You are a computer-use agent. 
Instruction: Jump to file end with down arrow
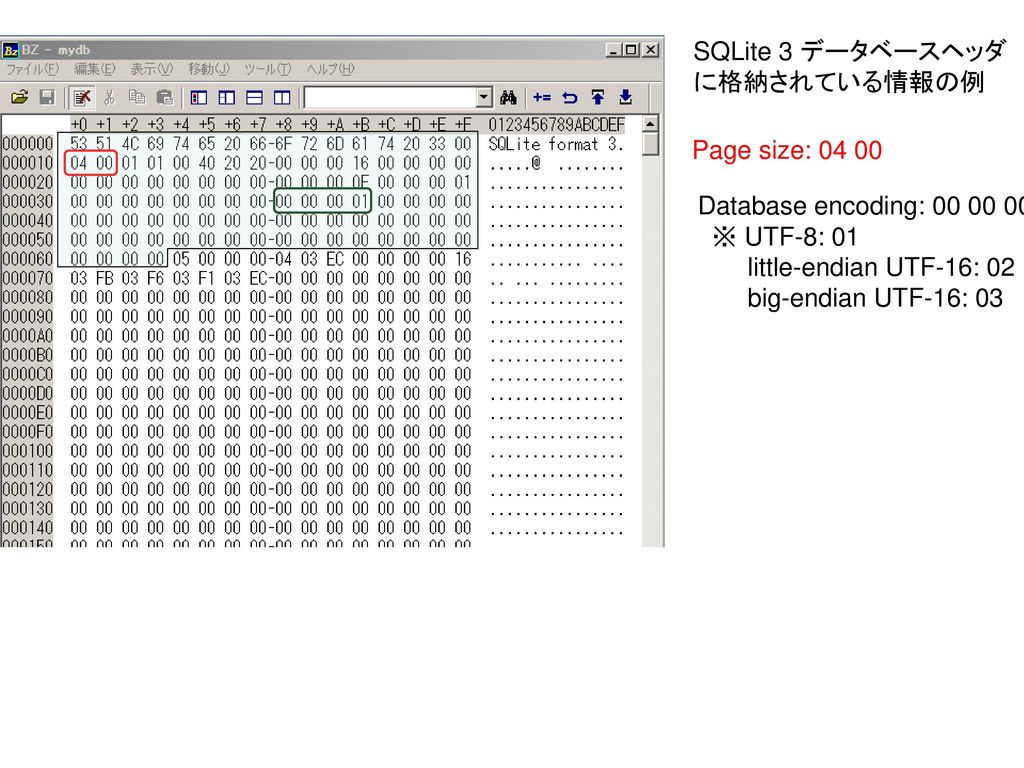pos(625,97)
